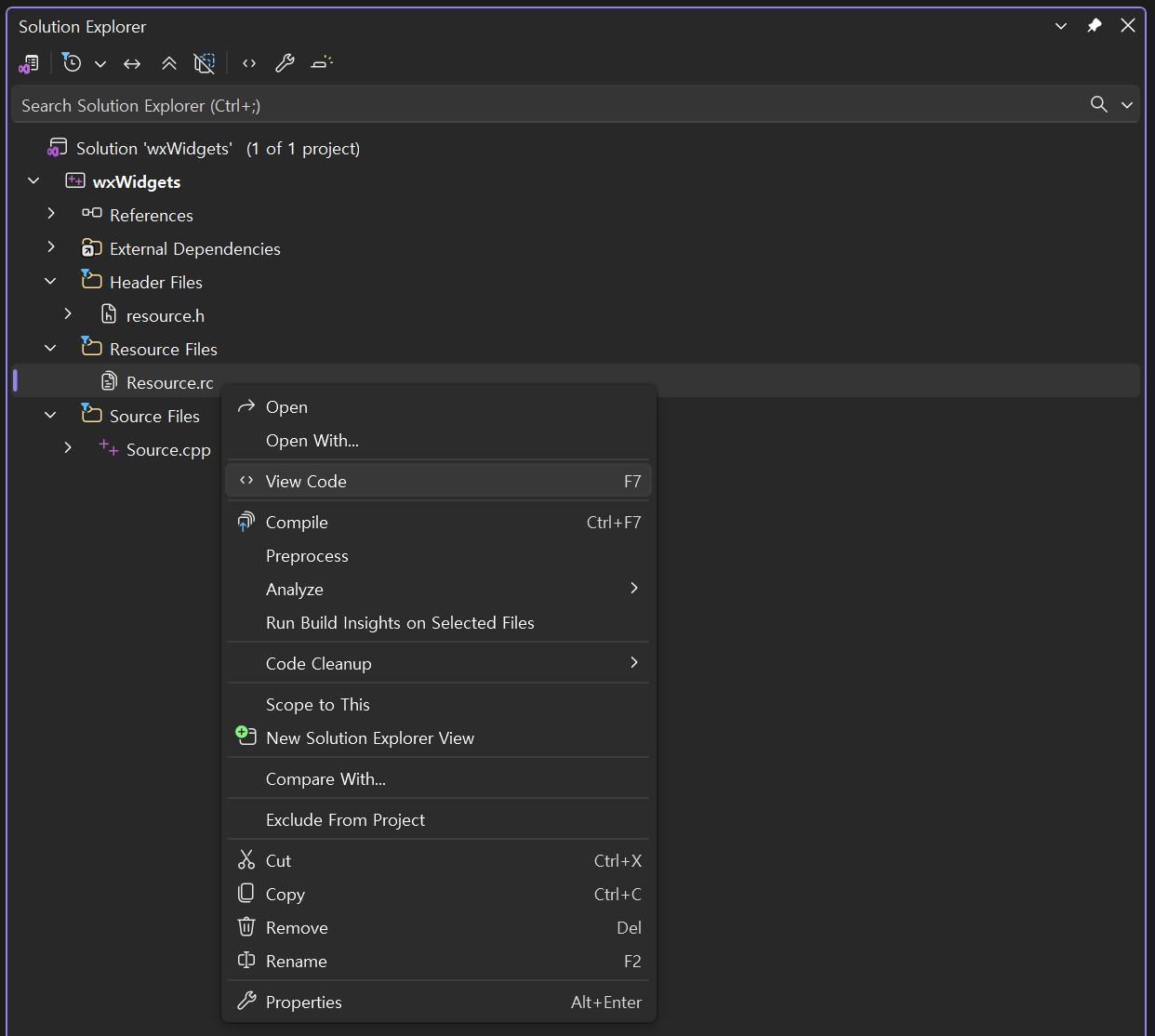The width and height of the screenshot is (1155, 1036).
Task: Click the Source.cpp C++ file icon
Action: 109,448
